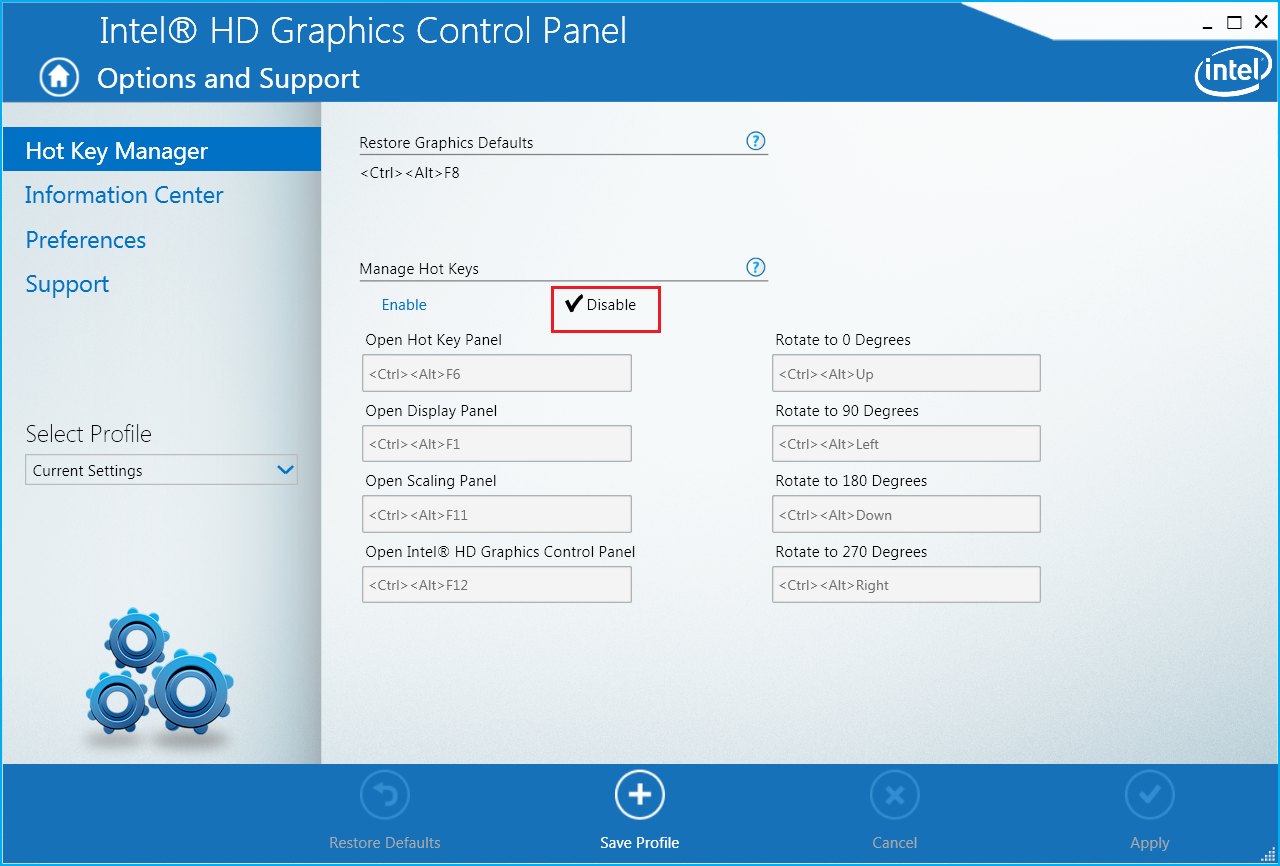
Task: Click the Restore Graphics Defaults heading
Action: pos(446,142)
